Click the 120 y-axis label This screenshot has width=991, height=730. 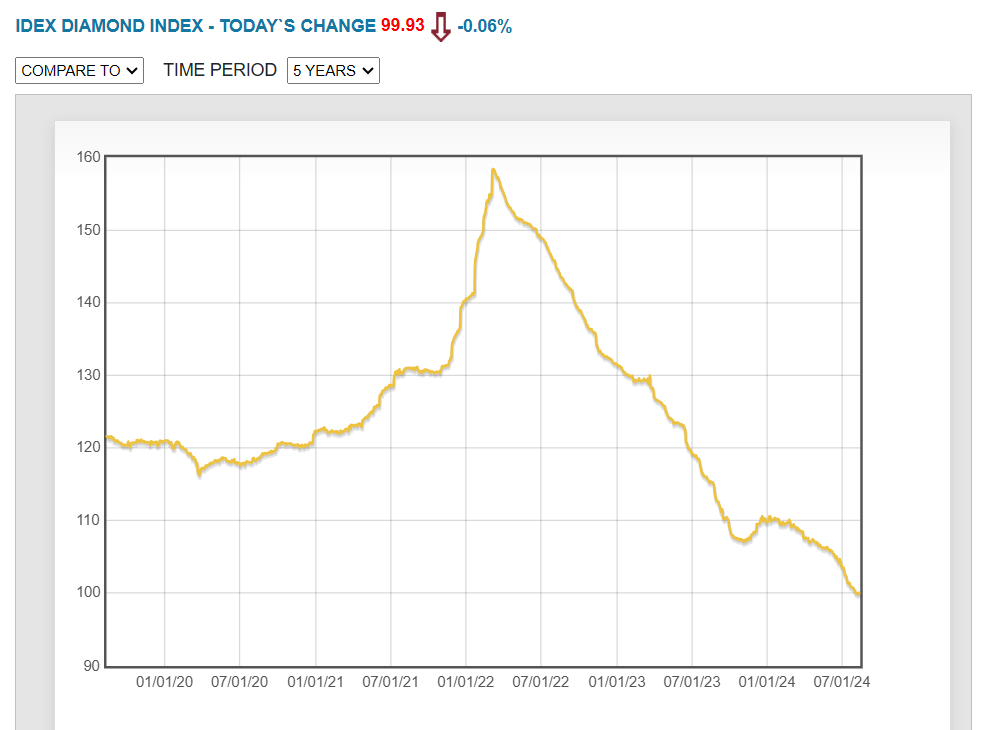point(88,447)
